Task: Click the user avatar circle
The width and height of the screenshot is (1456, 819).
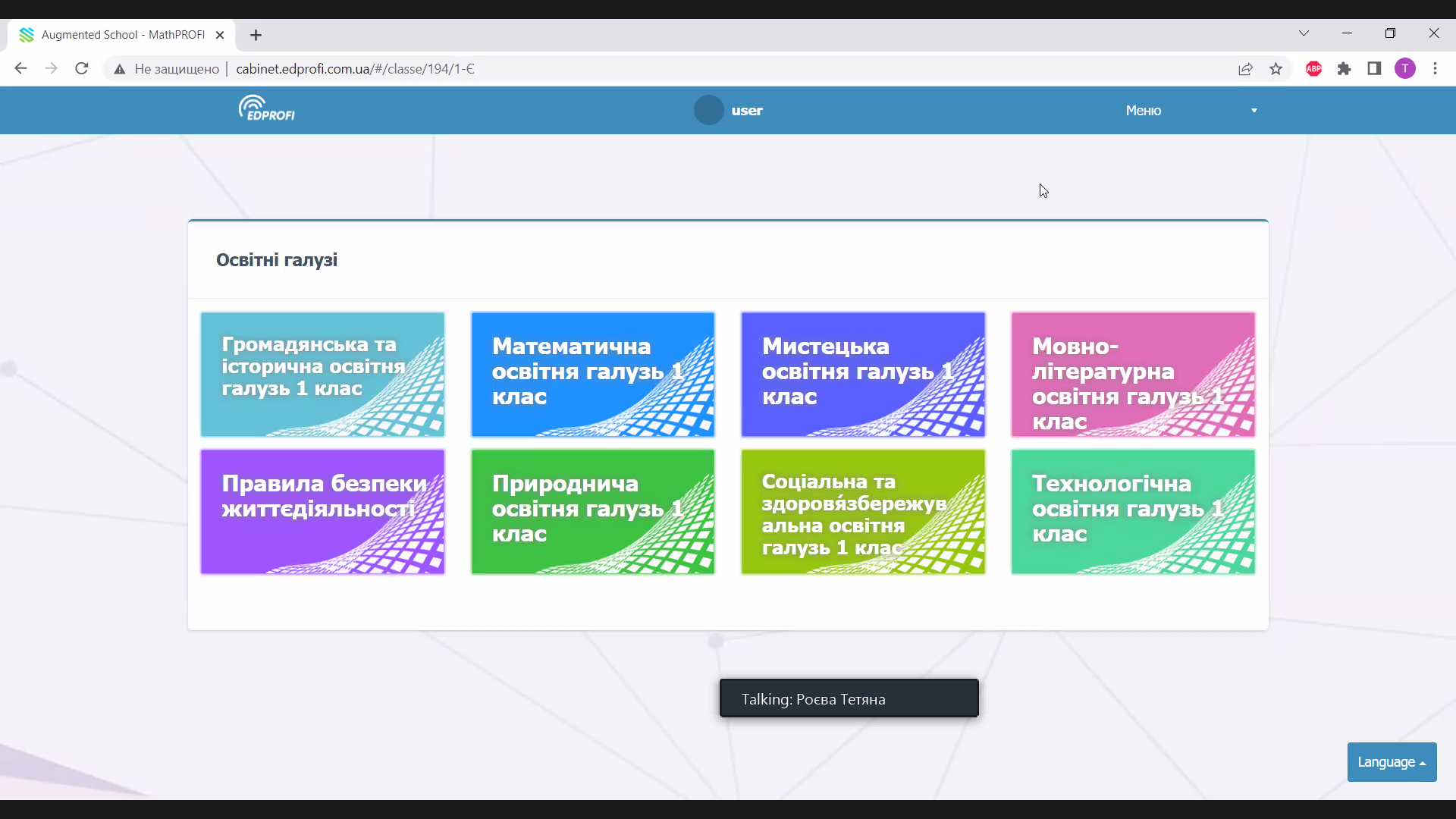Action: [708, 111]
